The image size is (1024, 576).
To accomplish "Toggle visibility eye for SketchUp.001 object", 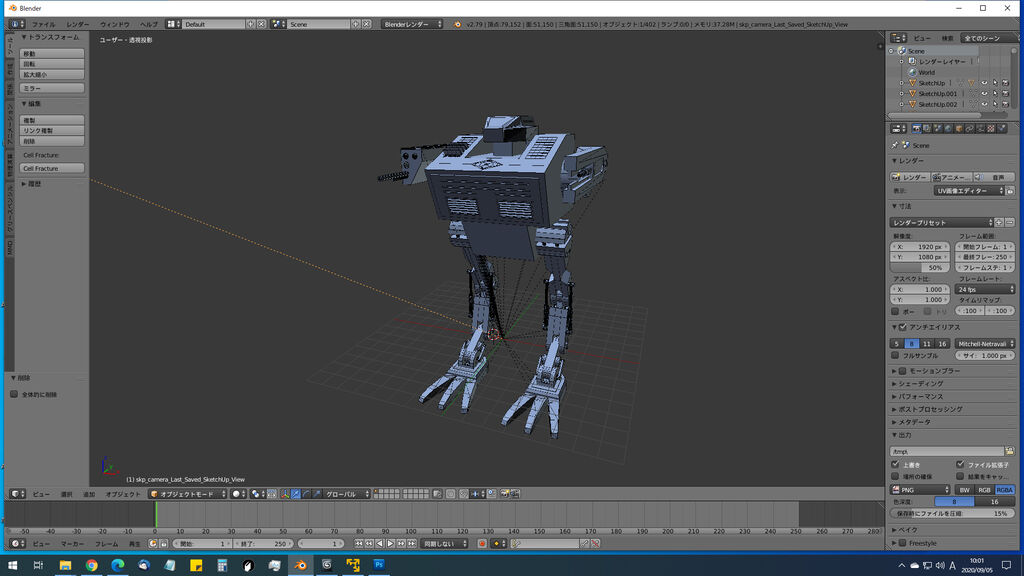I will pos(984,94).
